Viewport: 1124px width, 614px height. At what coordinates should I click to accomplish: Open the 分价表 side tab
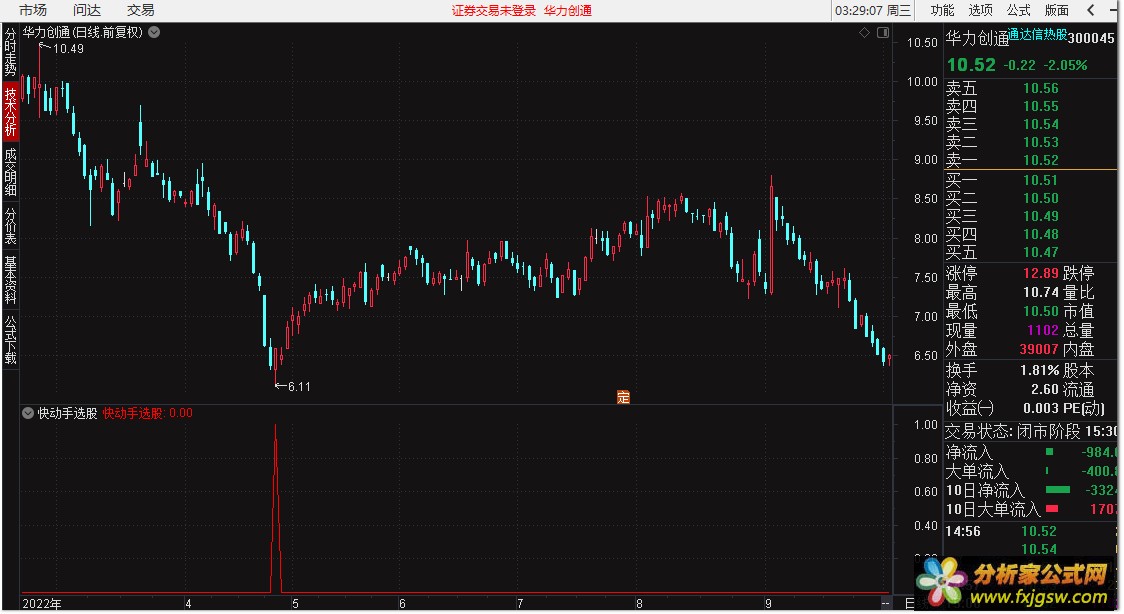tap(11, 226)
